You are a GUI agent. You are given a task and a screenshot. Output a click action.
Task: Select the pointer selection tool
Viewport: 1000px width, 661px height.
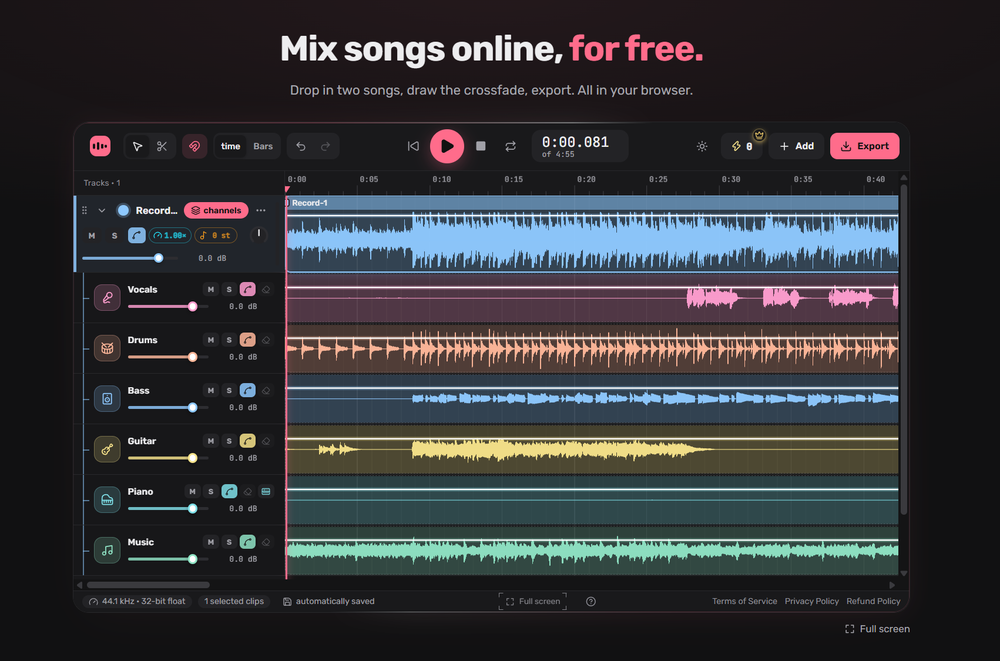tap(137, 147)
